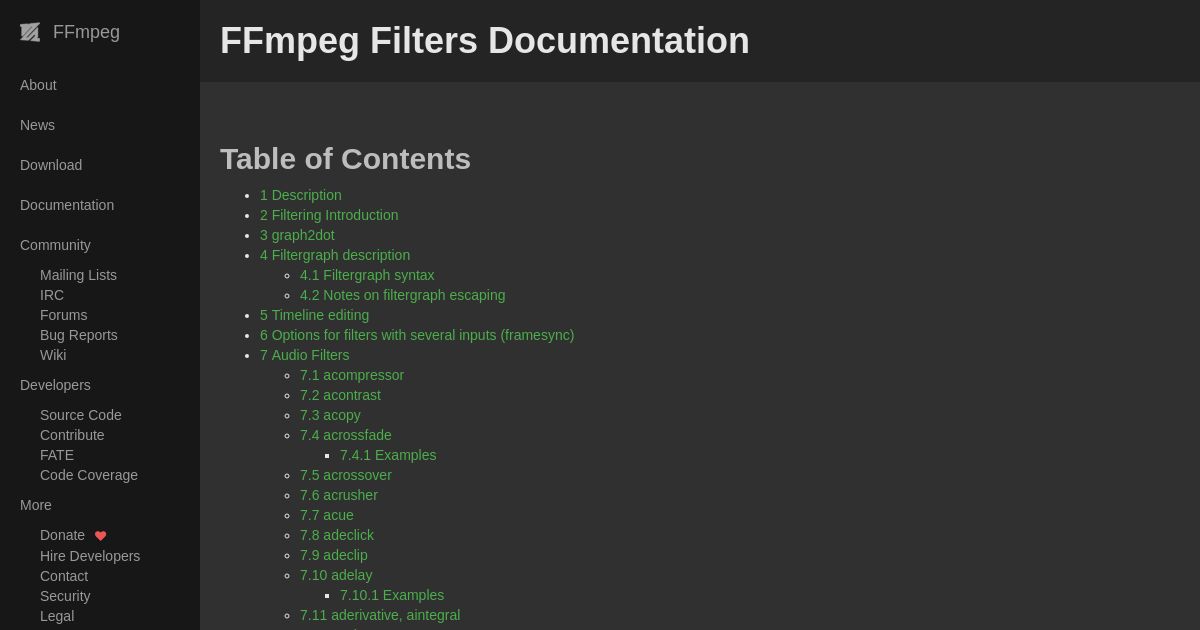
Task: Open the Contribute link
Action: 72,435
